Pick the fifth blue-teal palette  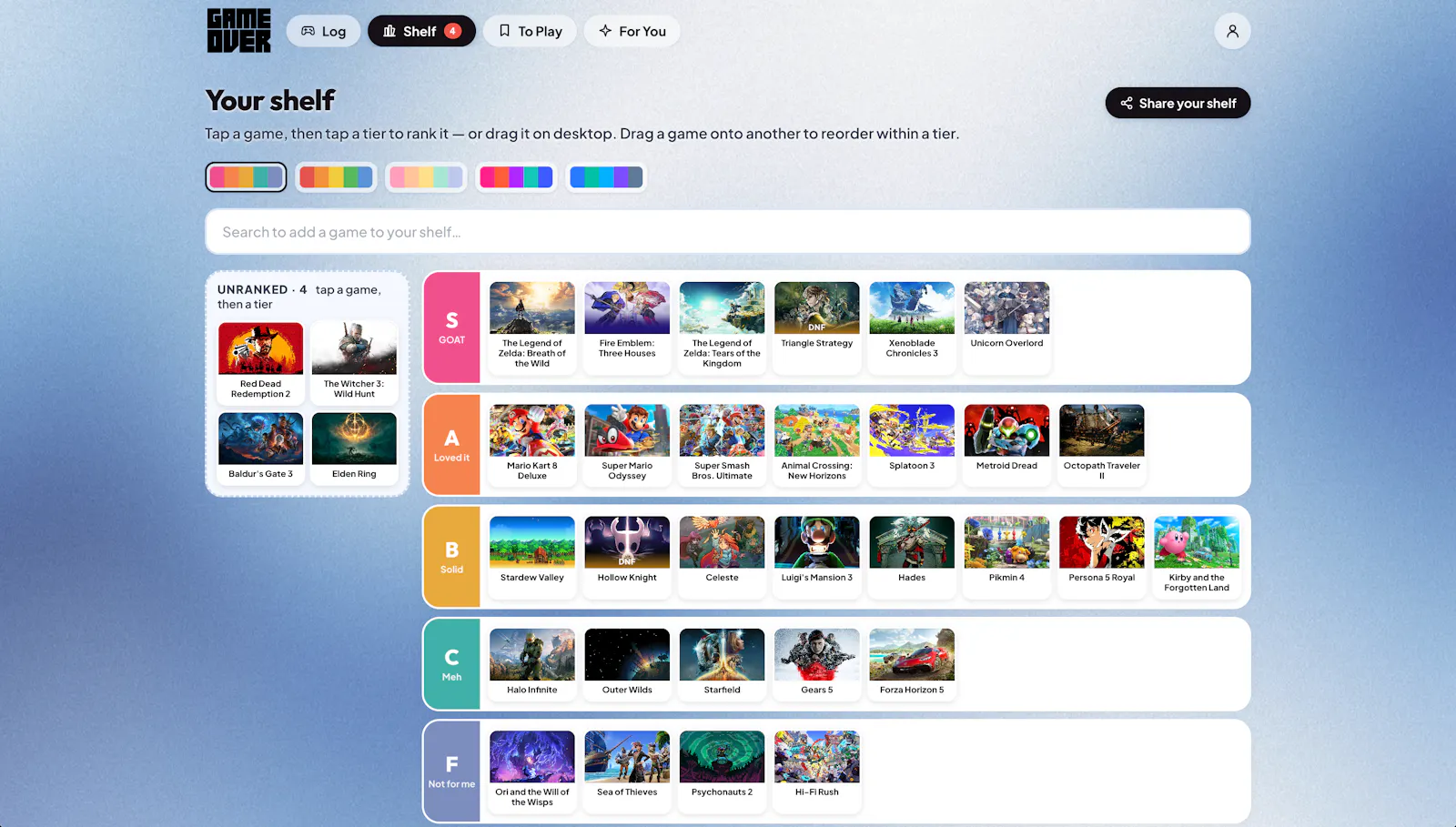click(606, 176)
